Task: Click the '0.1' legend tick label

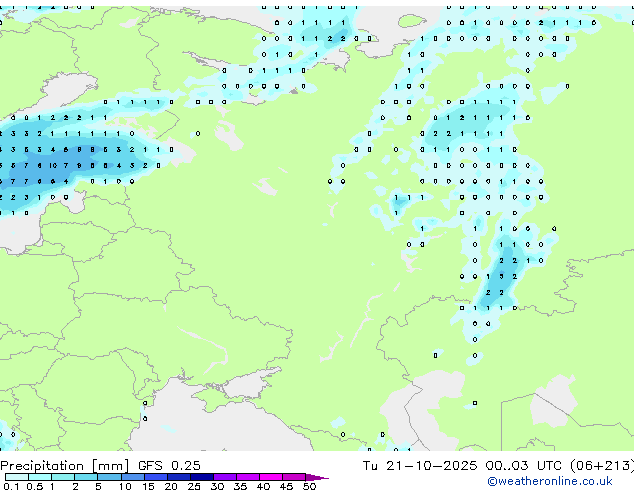Action: pyautogui.click(x=11, y=486)
